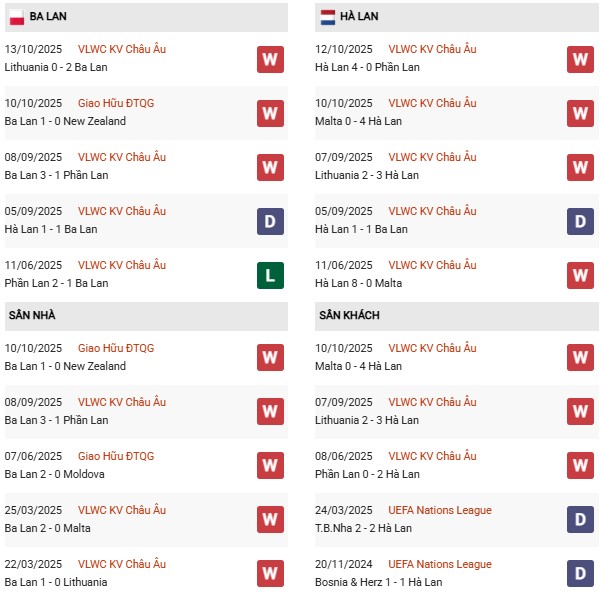Viewport: 600px width, 594px height.
Task: Click W badge for Ba Lan 2 - 0 Moldova
Action: coord(269,466)
